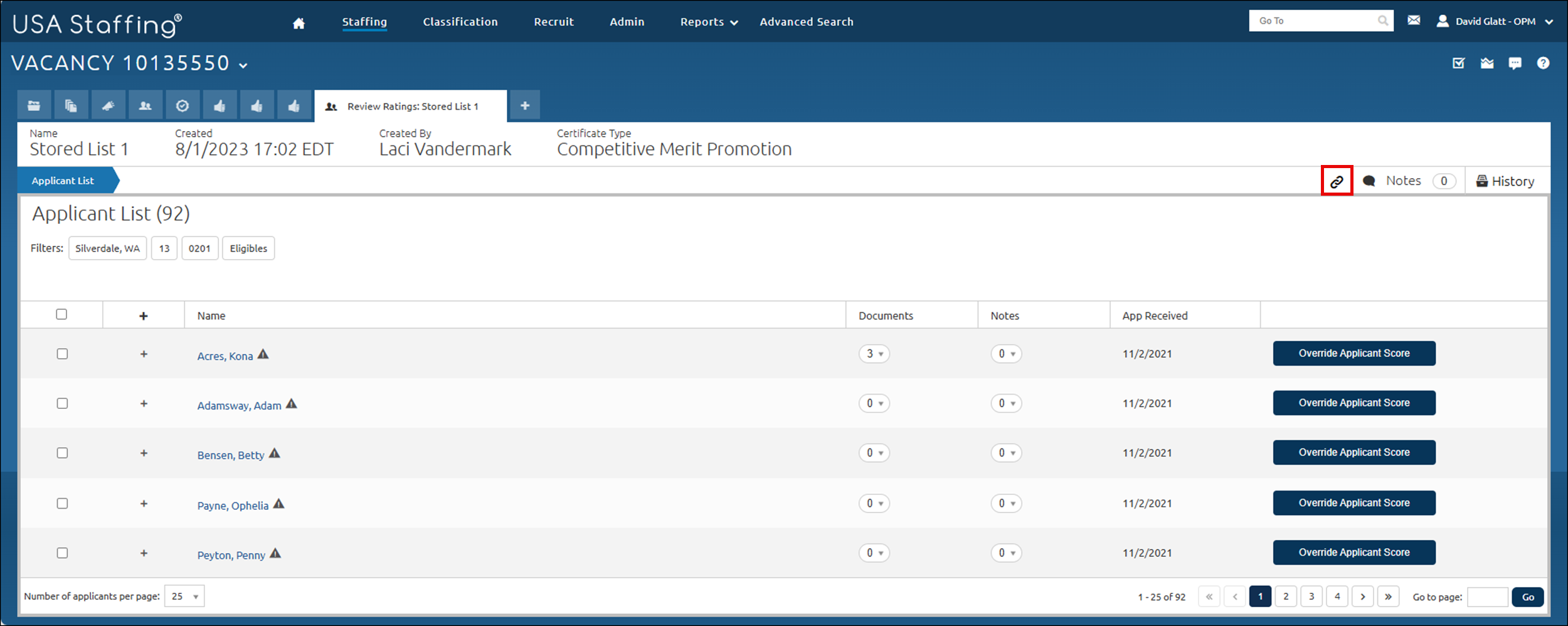Open the Recruit menu
The image size is (1568, 626).
pyautogui.click(x=554, y=22)
